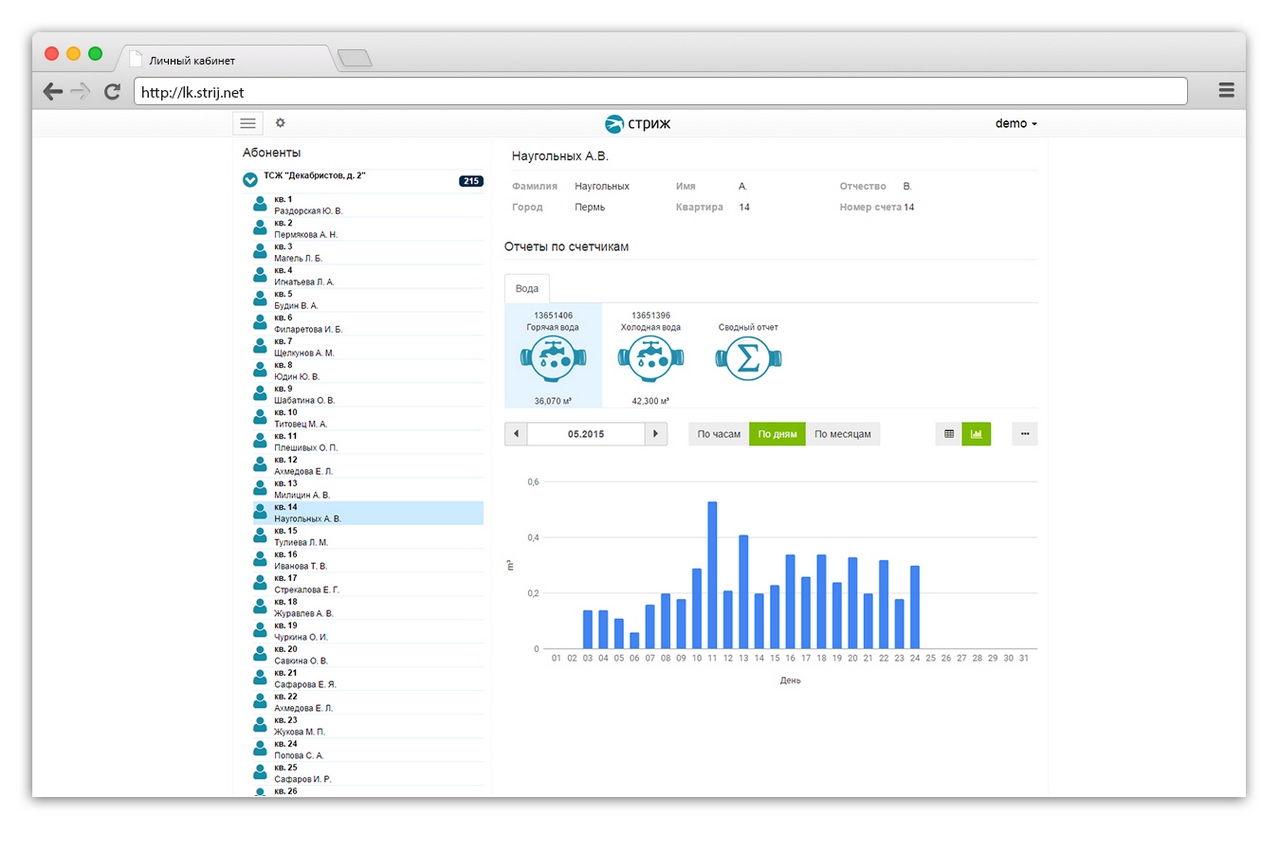
Task: Click the browser reload icon
Action: click(112, 92)
